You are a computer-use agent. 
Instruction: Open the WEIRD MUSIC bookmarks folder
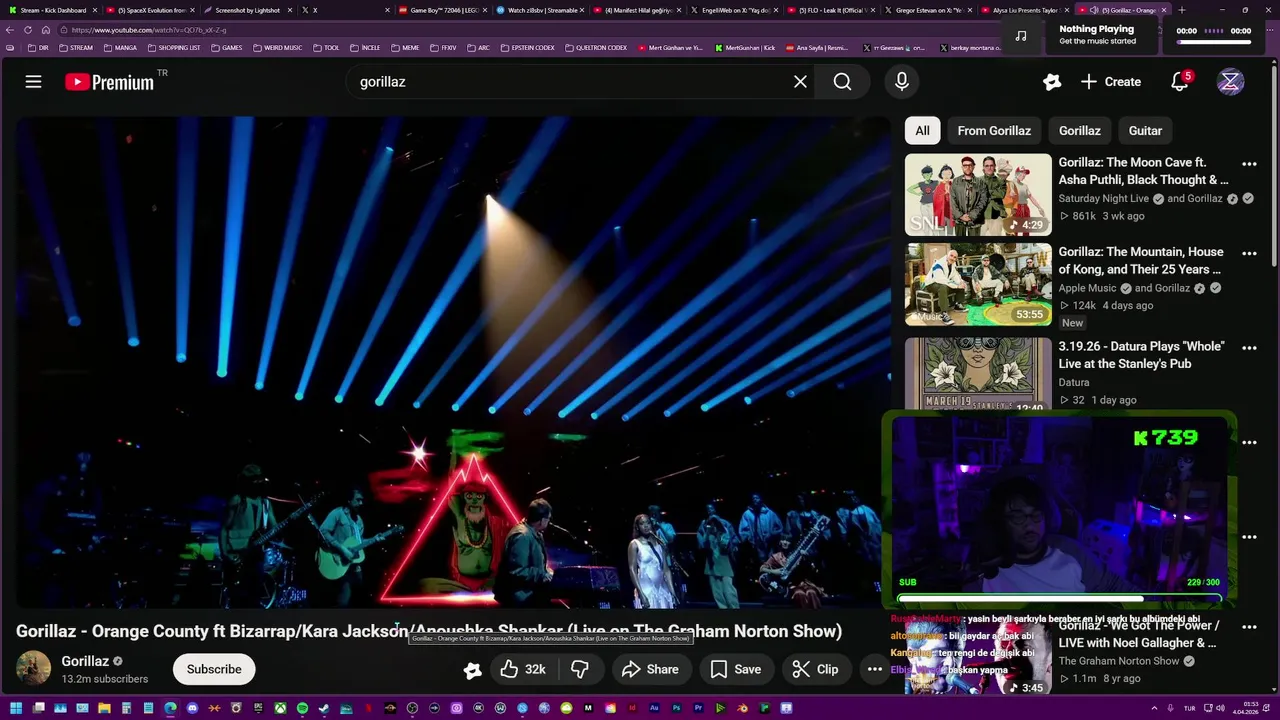point(278,48)
